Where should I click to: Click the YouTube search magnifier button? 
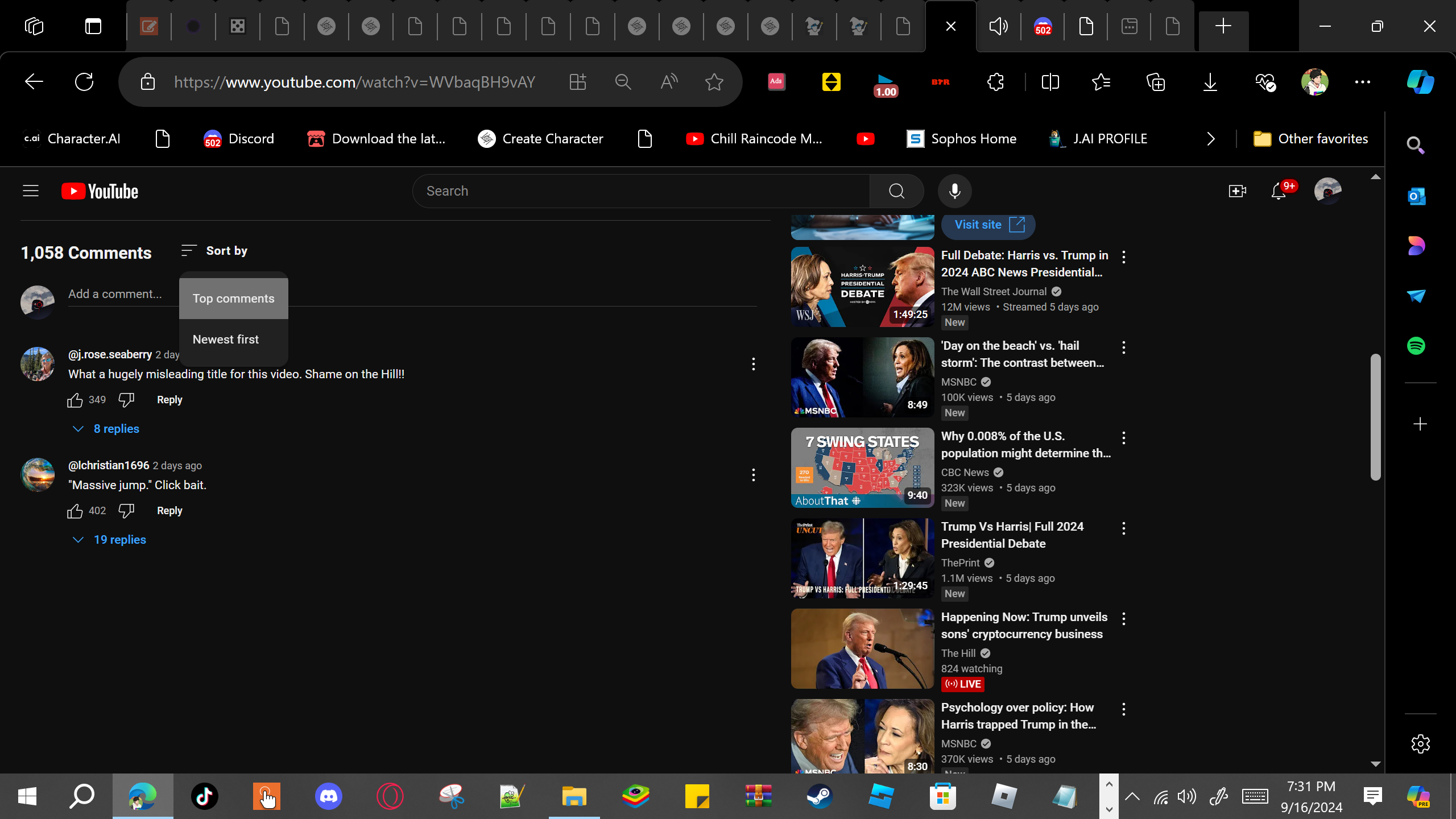(897, 191)
